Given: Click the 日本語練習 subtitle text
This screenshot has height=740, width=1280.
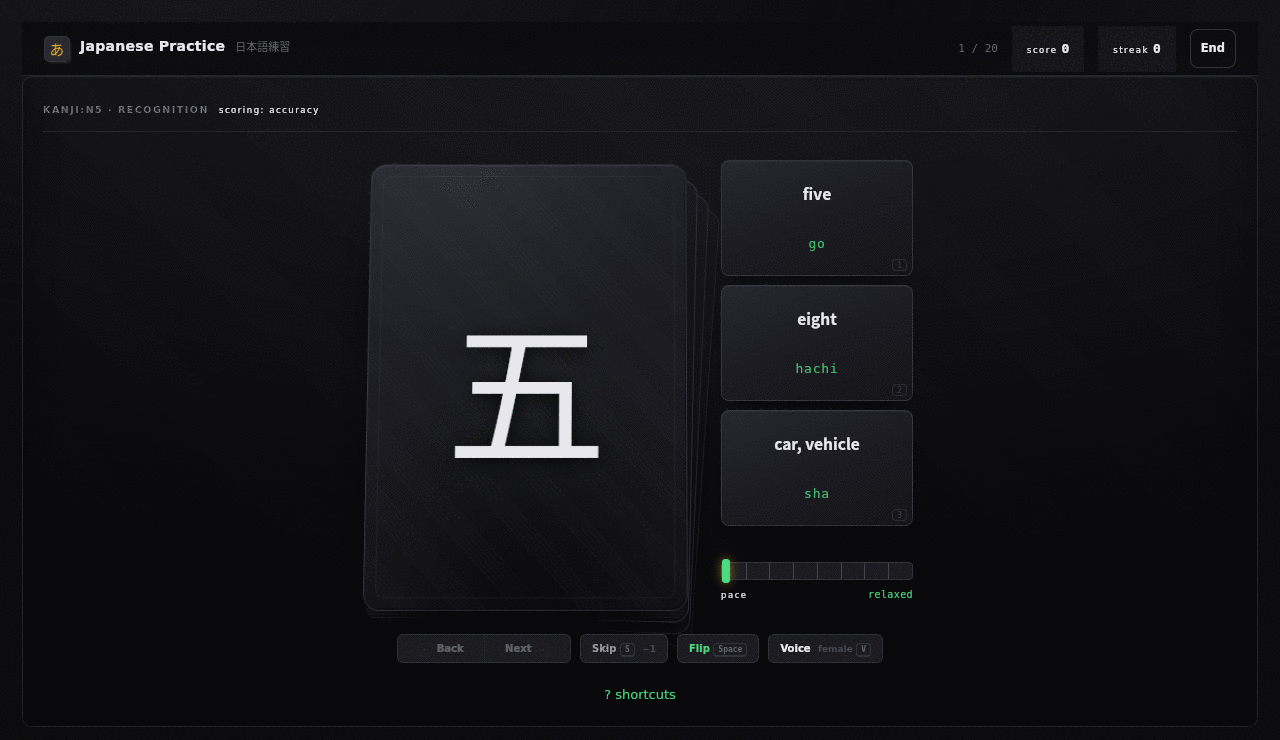Looking at the screenshot, I should 263,47.
